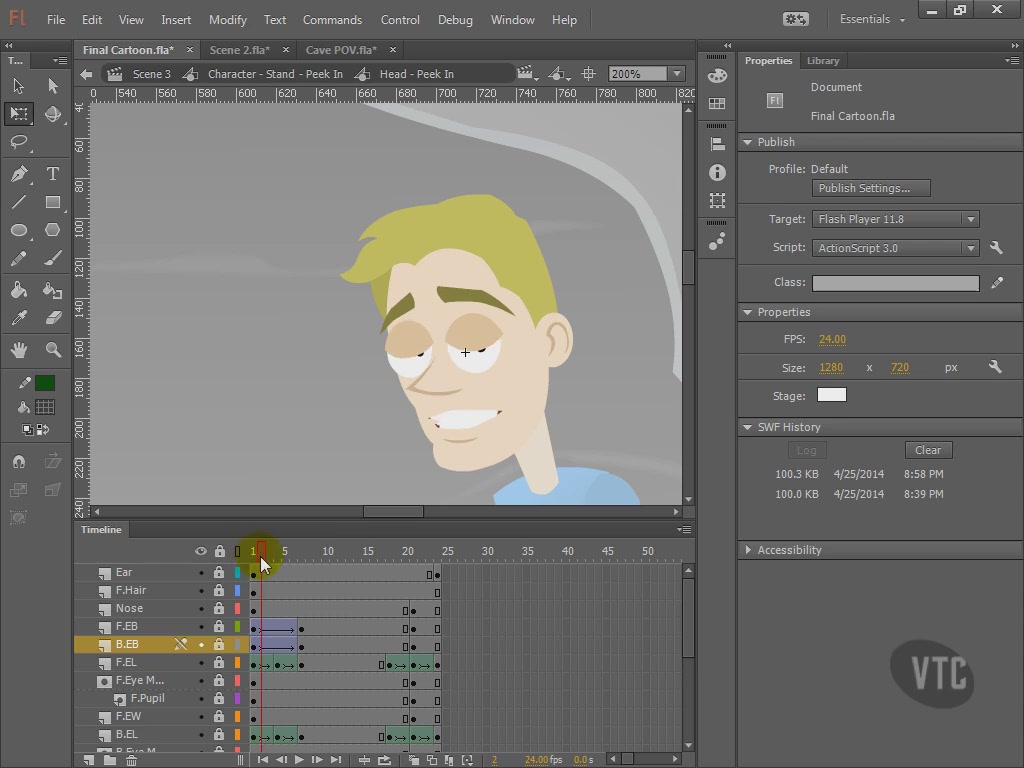Toggle outline color box for B.EL layer
Image resolution: width=1024 pixels, height=768 pixels.
click(x=238, y=735)
